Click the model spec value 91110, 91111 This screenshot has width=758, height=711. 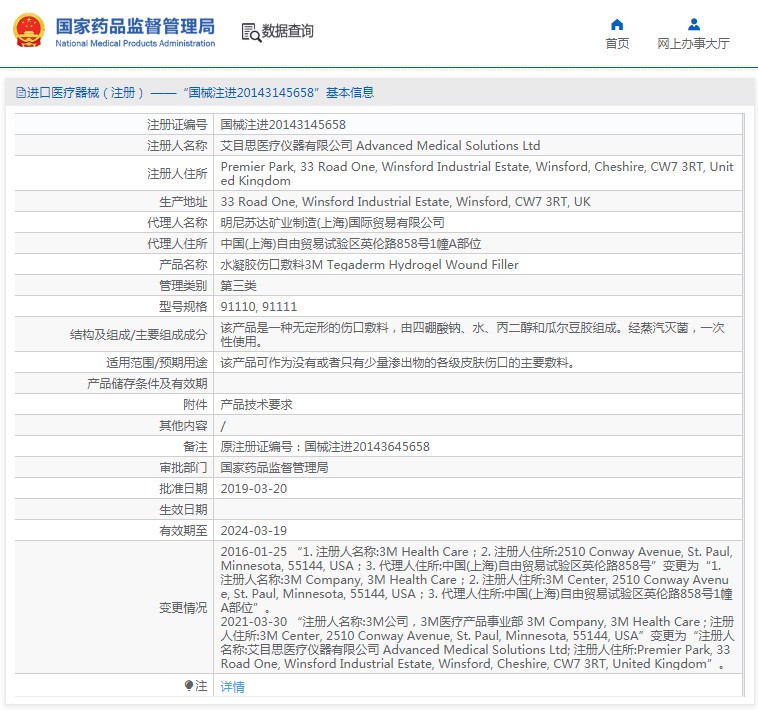click(x=258, y=306)
